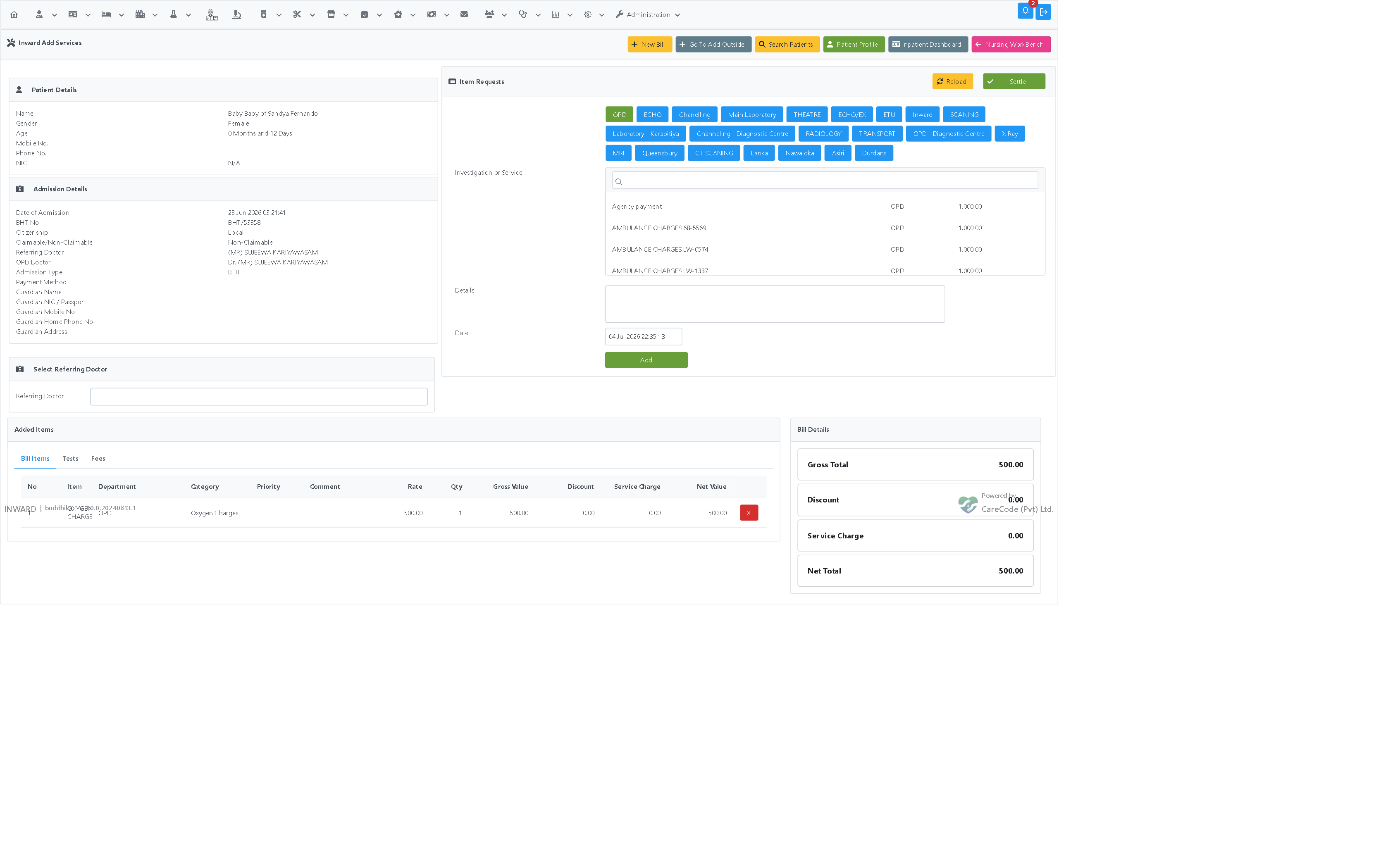The image size is (1400, 859).
Task: Open notifications bell with badge 2
Action: 1026,12
